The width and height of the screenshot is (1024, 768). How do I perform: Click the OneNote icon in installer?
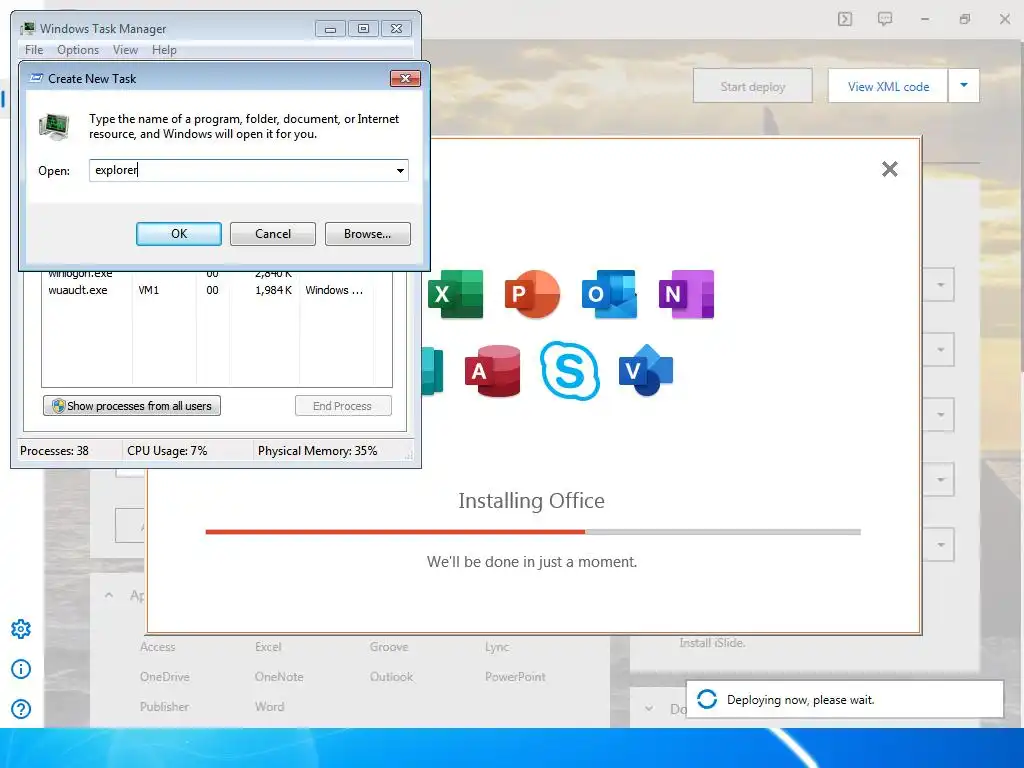pos(686,294)
